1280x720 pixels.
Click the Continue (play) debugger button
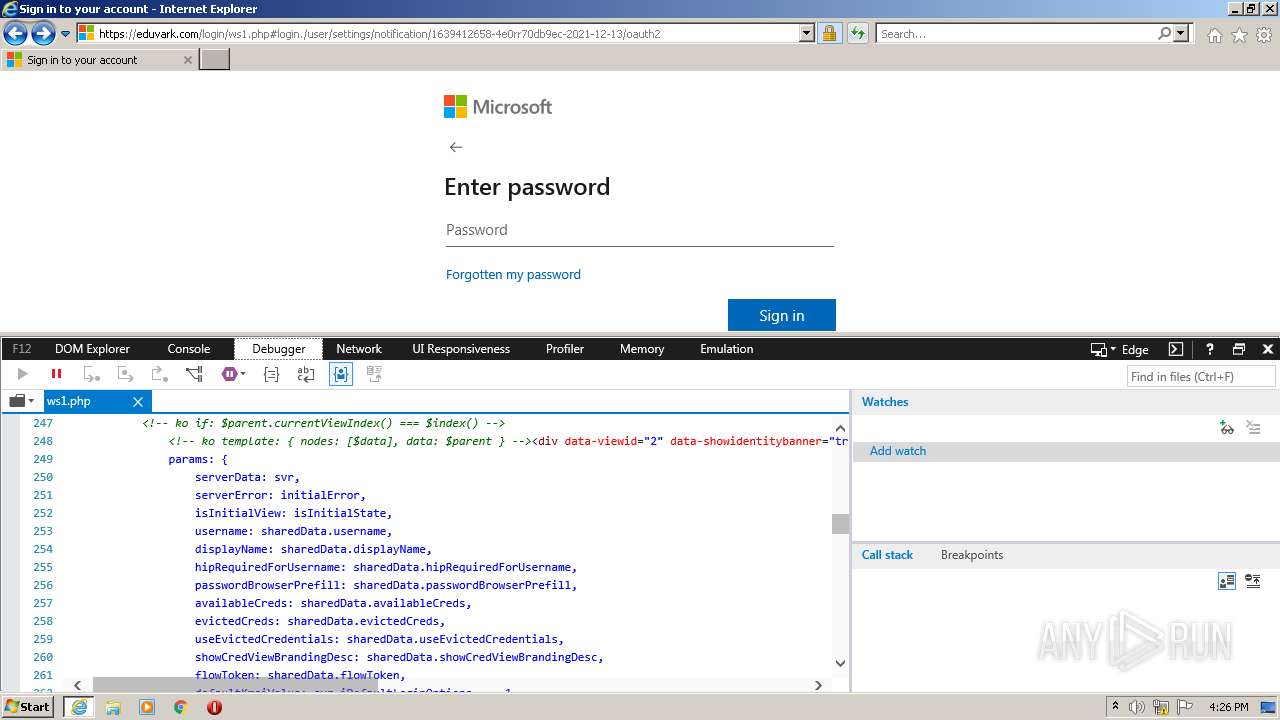(22, 374)
